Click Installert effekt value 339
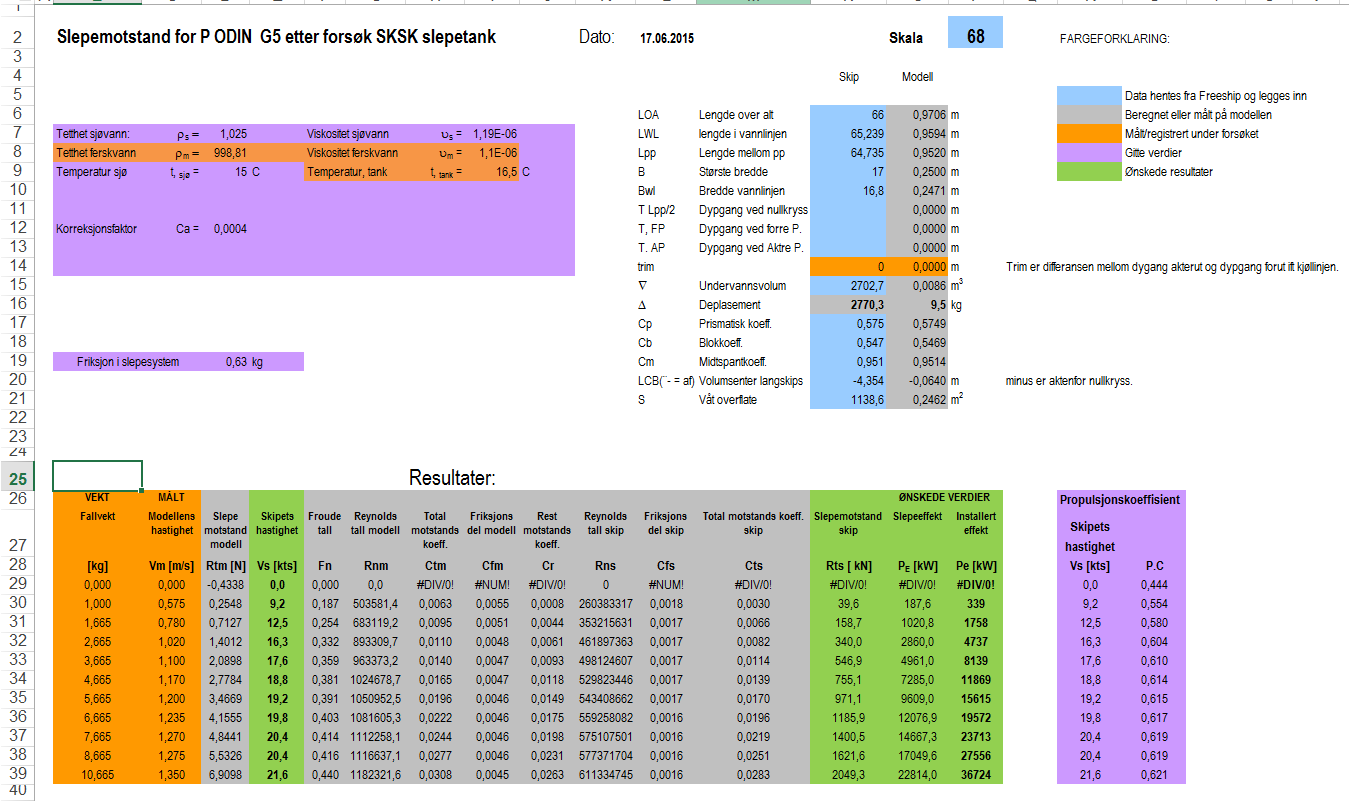This screenshot has height=801, width=1349. coord(974,603)
